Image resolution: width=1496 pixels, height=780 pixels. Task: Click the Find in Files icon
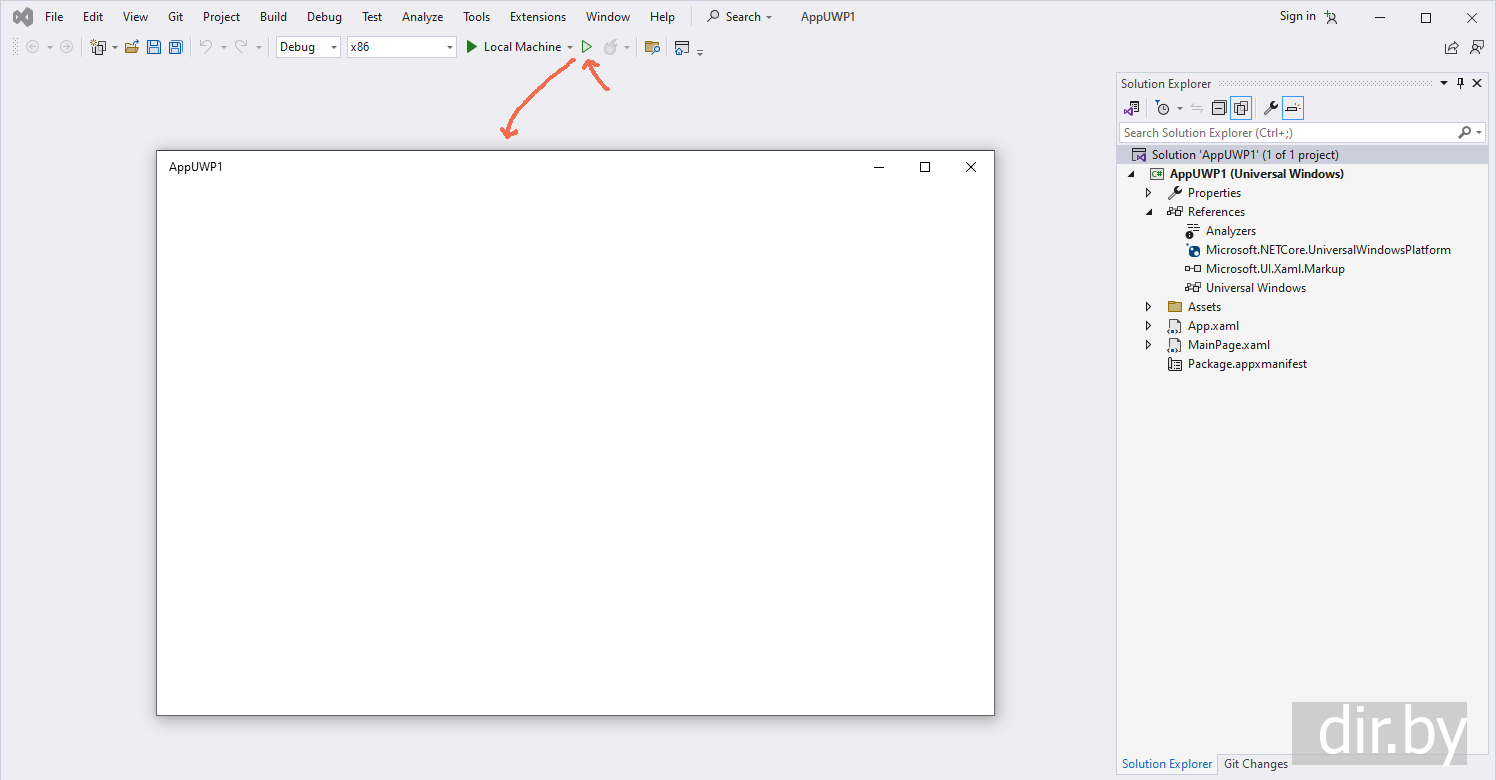(x=652, y=47)
